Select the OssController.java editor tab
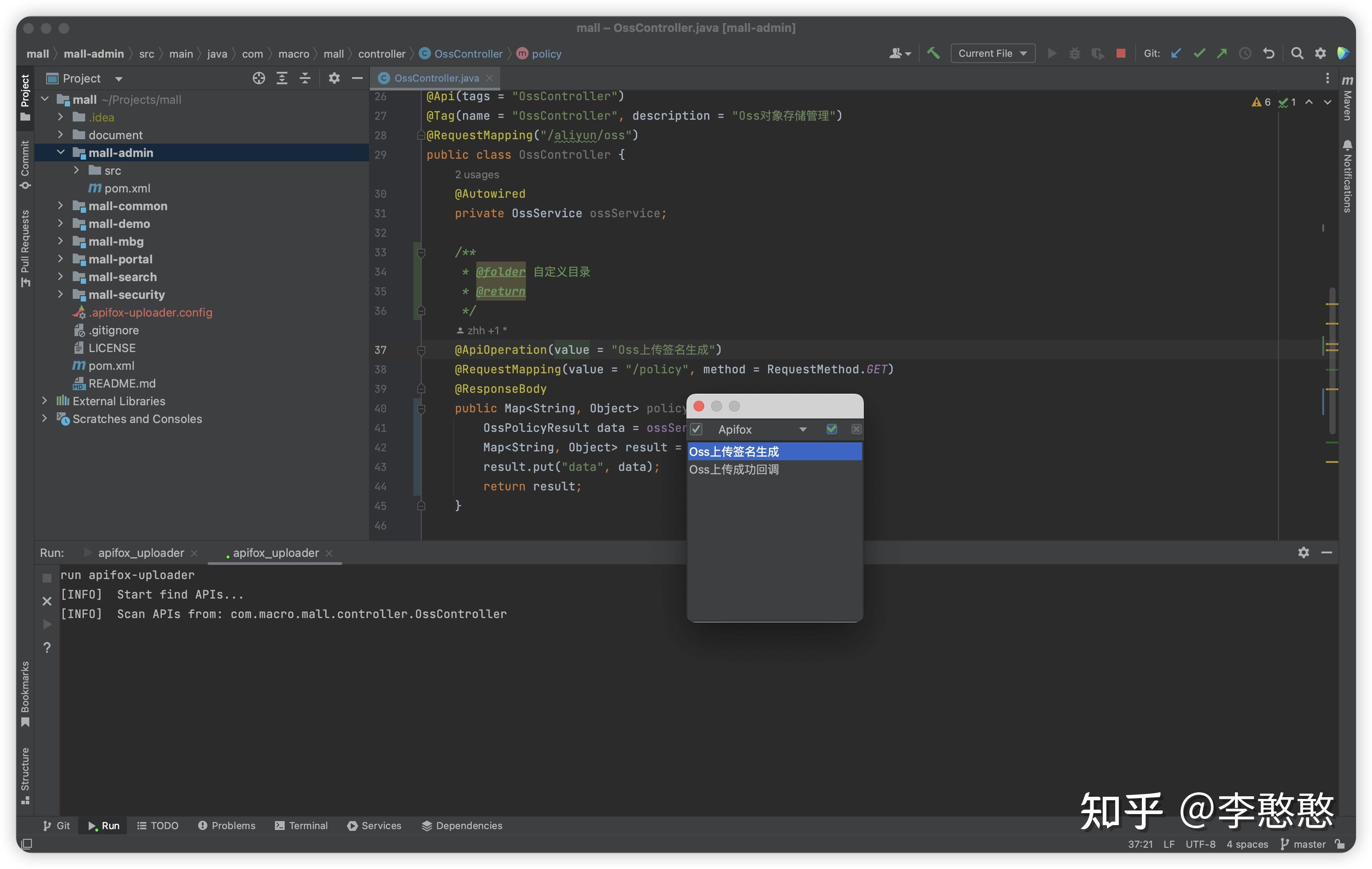 436,78
